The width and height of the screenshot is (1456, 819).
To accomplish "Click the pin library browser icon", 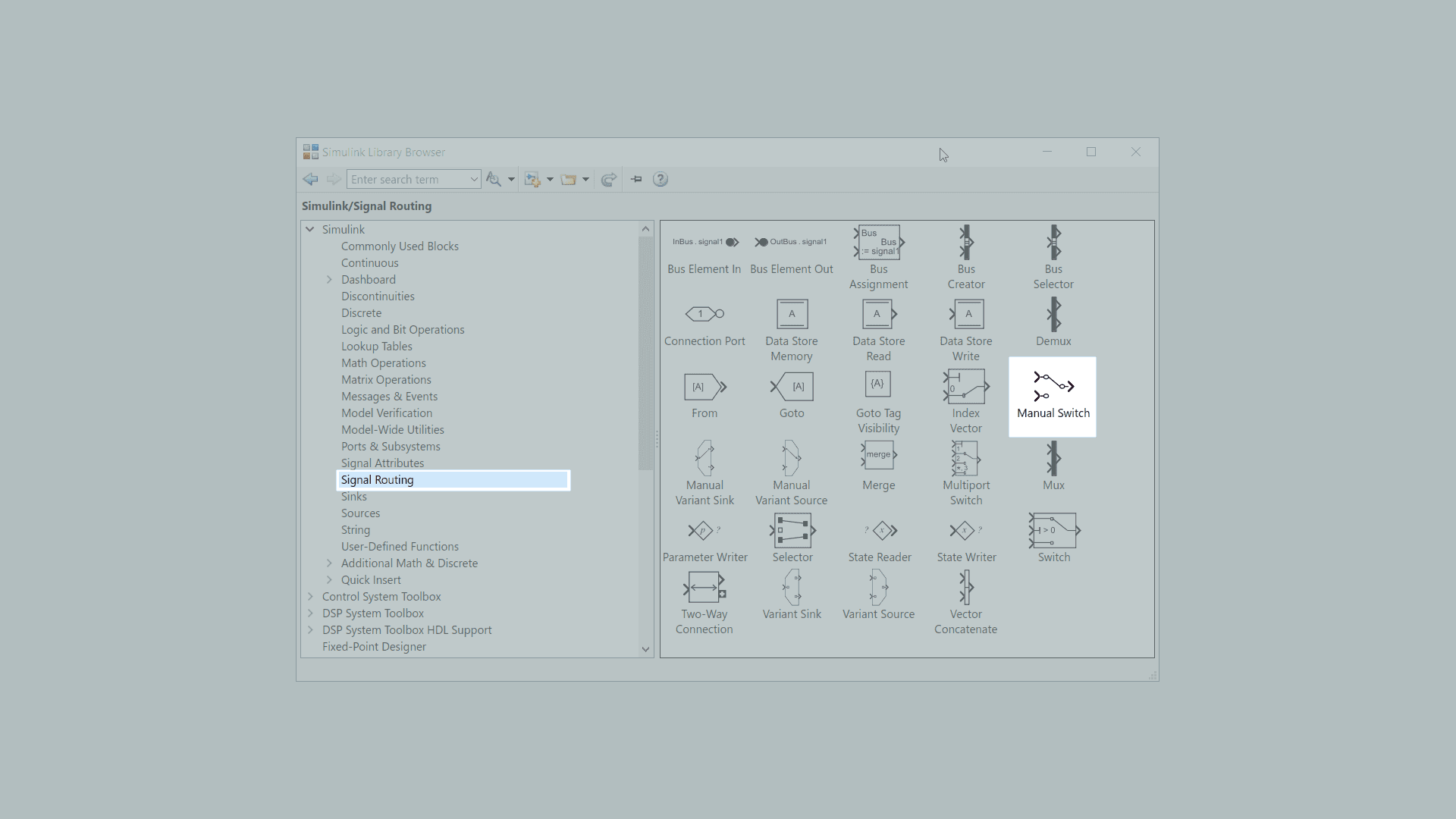I will tap(636, 180).
